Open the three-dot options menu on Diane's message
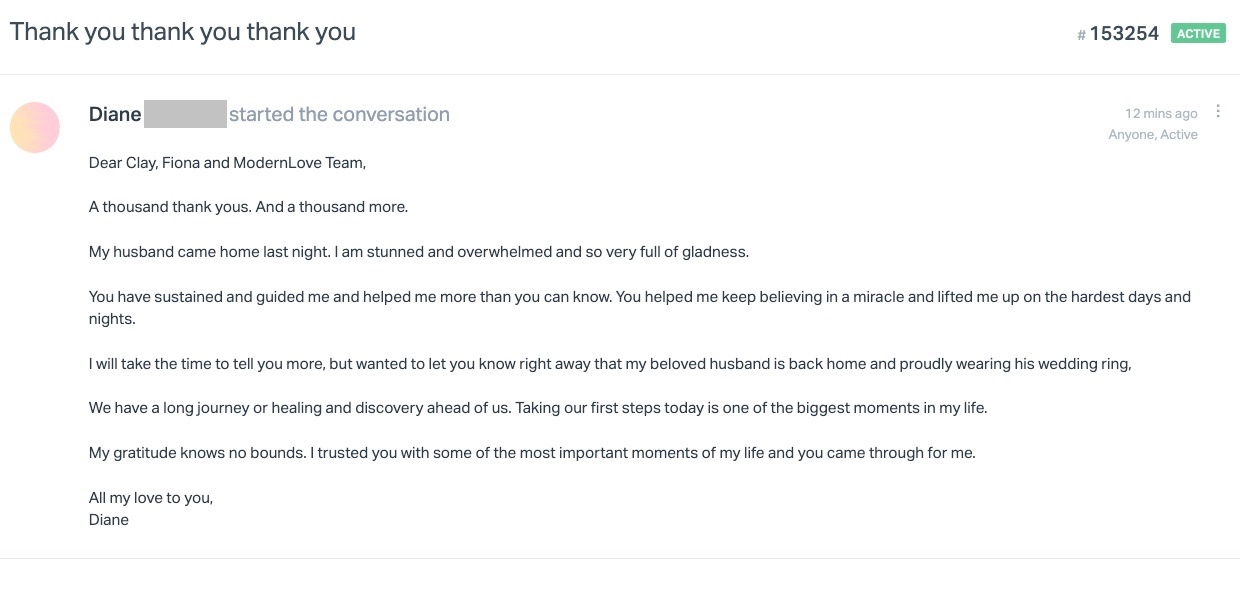 click(x=1218, y=111)
